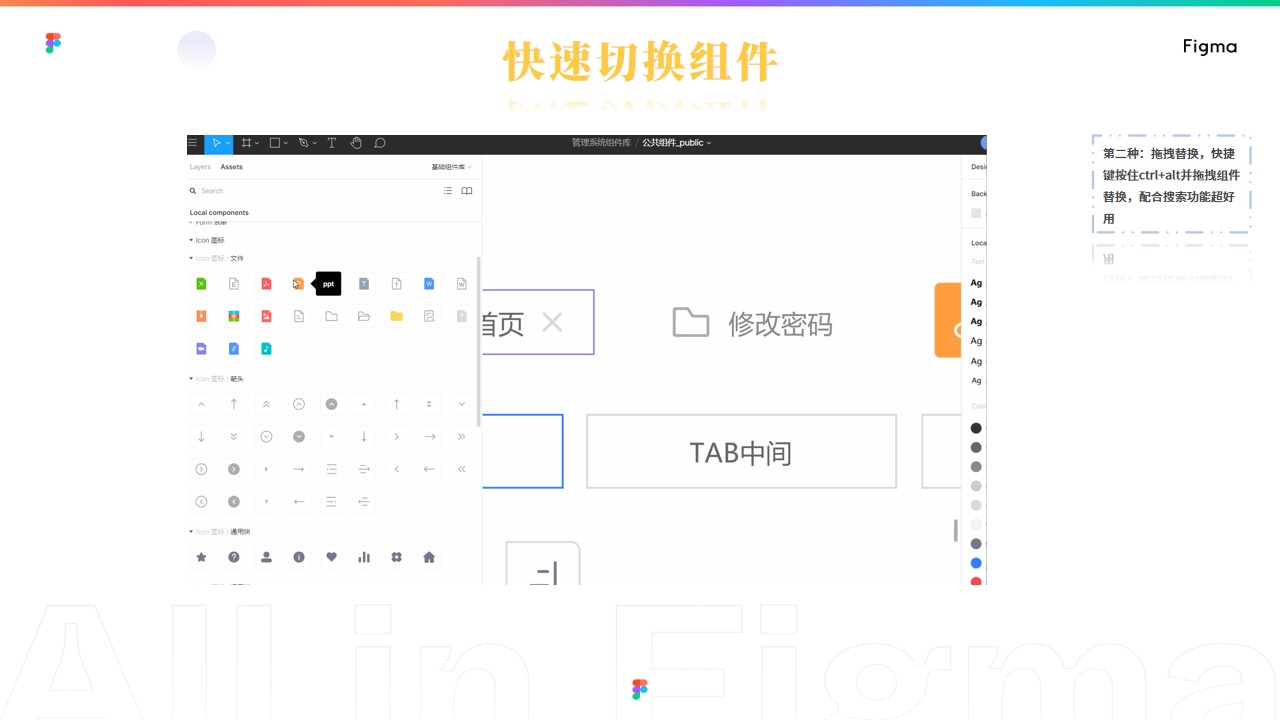Click the star icon component

point(201,557)
